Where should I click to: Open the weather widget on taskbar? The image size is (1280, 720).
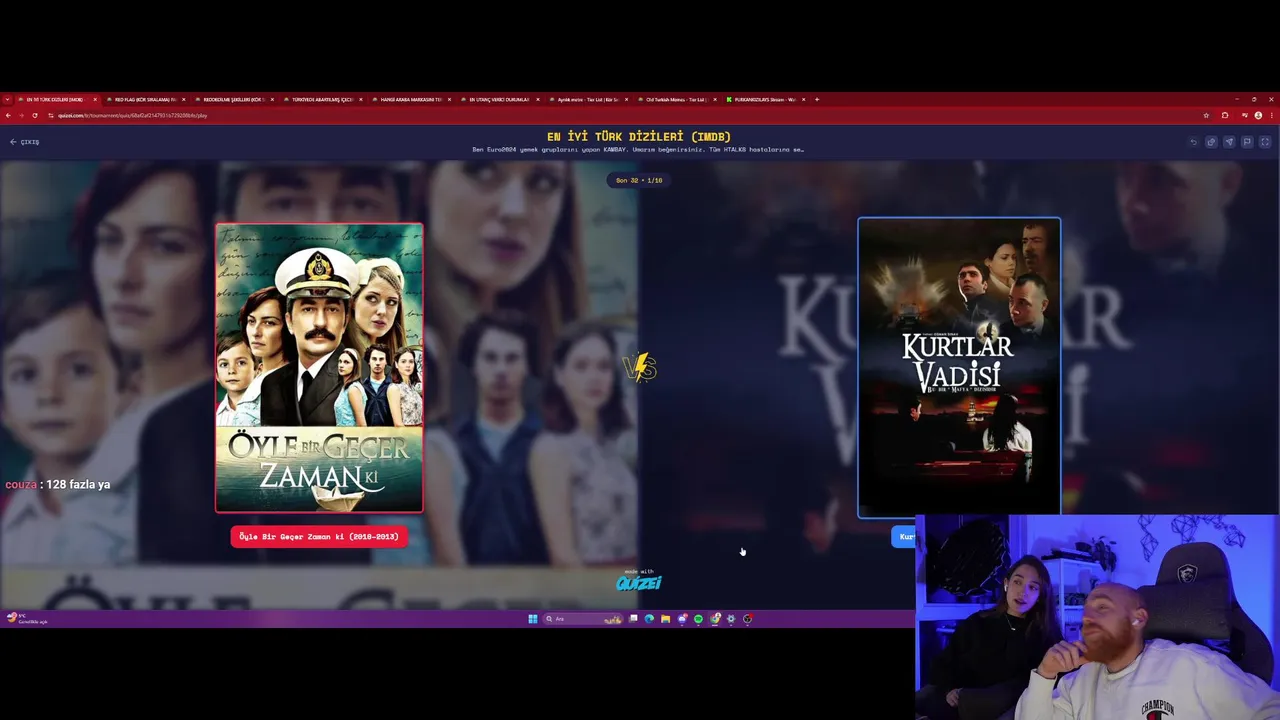coord(26,619)
